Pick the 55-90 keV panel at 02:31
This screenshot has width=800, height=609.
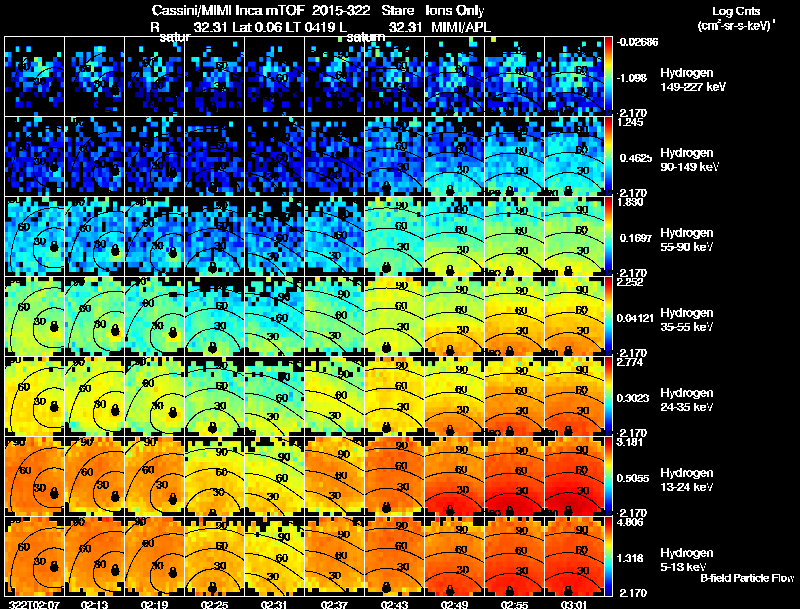pos(274,236)
